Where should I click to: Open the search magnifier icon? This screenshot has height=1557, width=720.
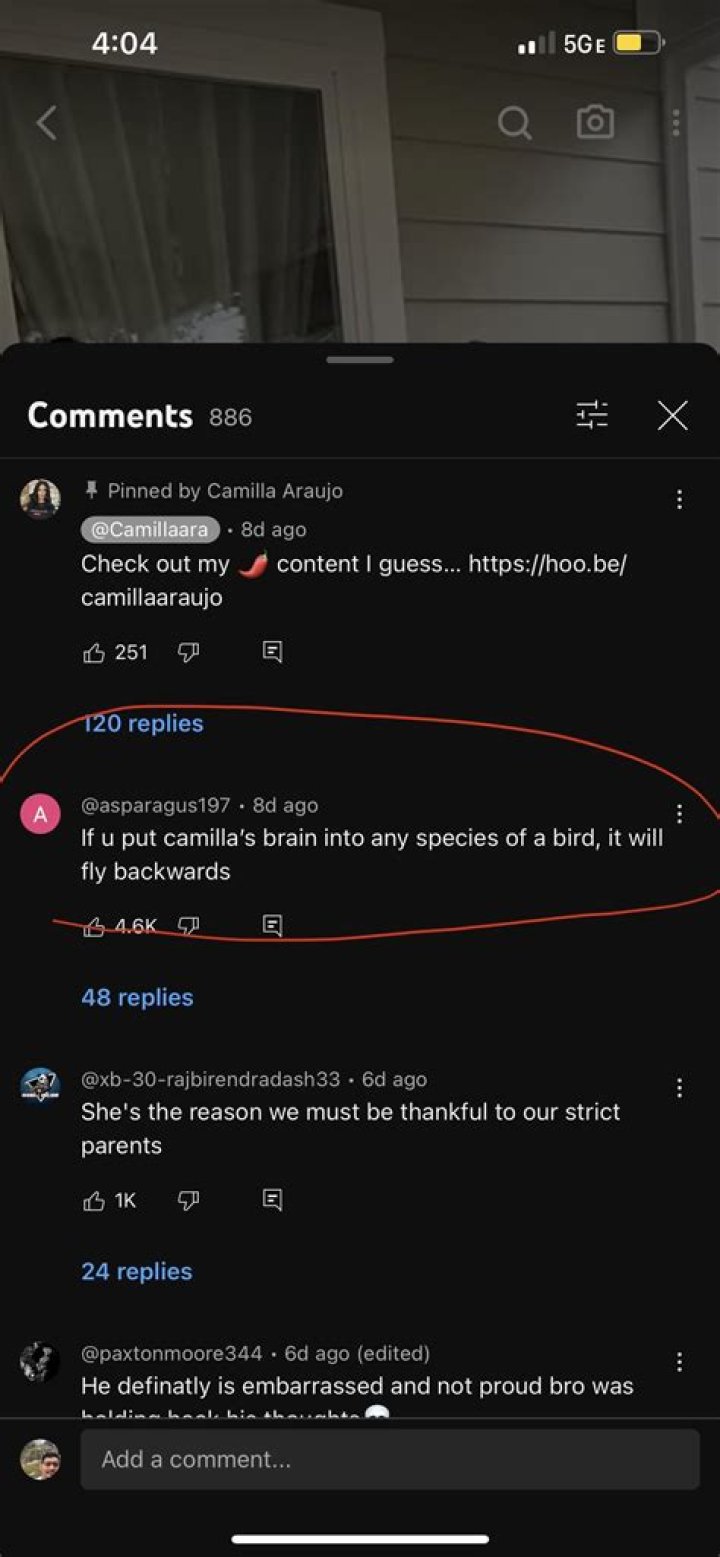(514, 123)
